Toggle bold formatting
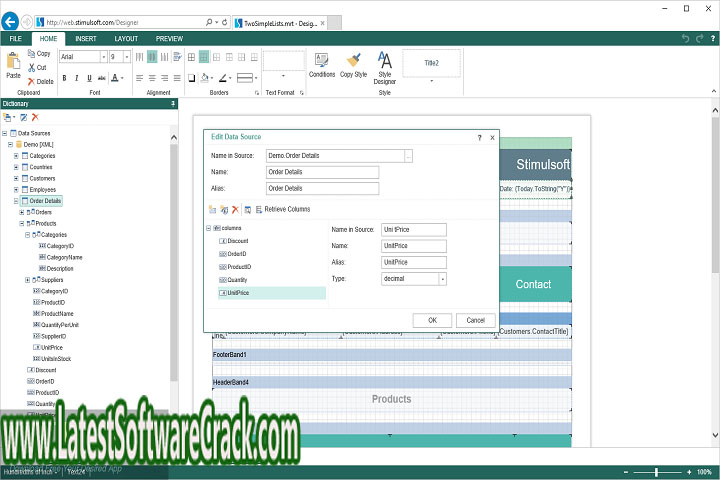The height and width of the screenshot is (480, 720). click(x=64, y=78)
